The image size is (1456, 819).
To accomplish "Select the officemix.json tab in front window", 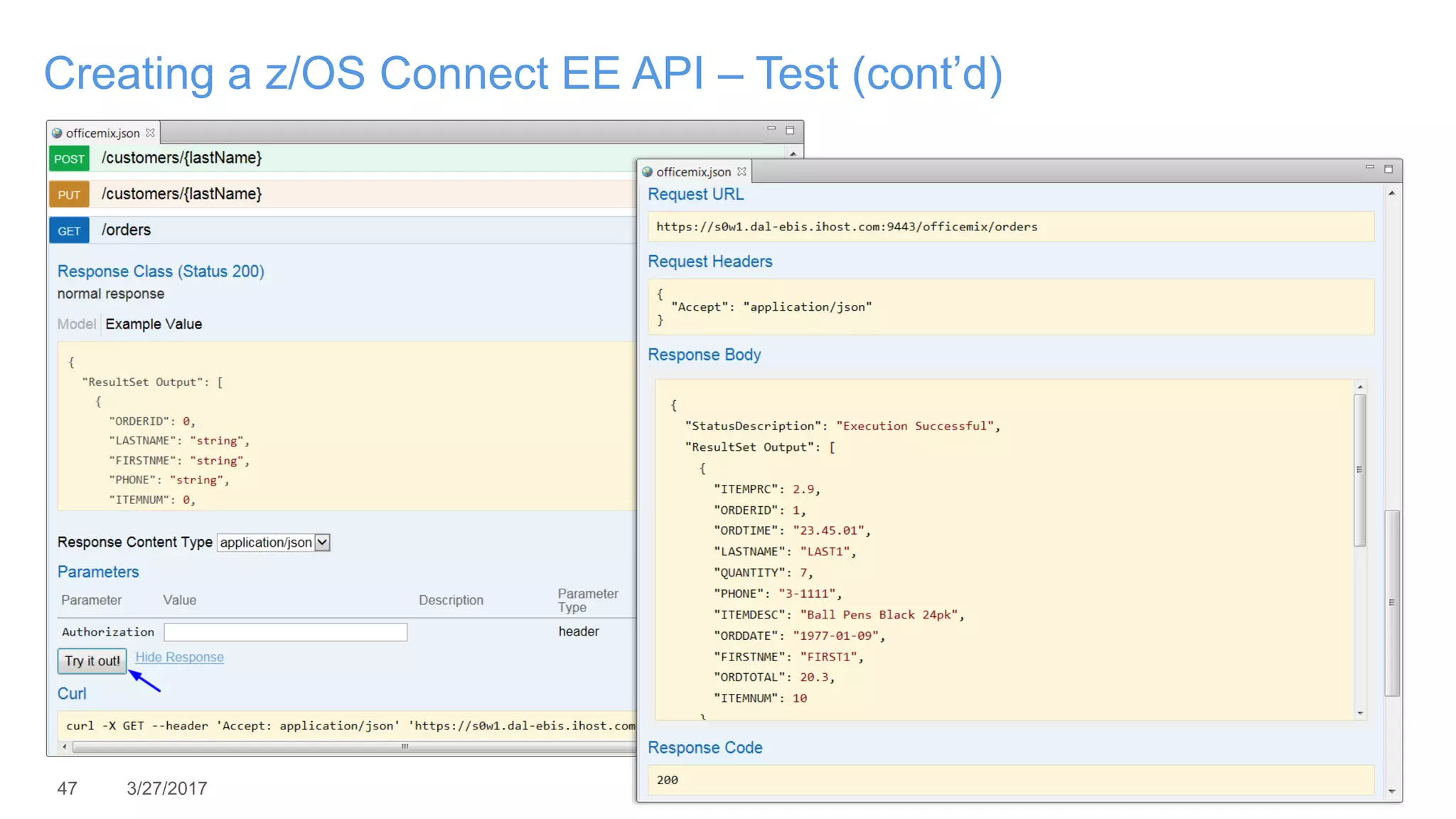I will click(x=693, y=172).
